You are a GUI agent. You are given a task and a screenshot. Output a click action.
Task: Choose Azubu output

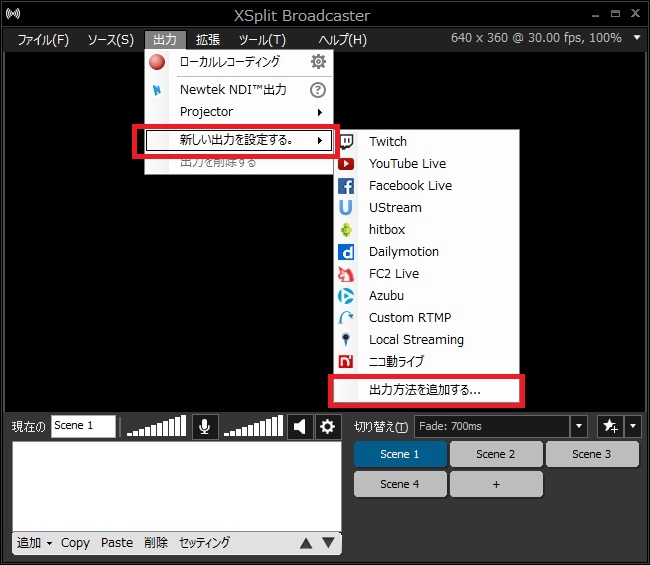pyautogui.click(x=427, y=296)
